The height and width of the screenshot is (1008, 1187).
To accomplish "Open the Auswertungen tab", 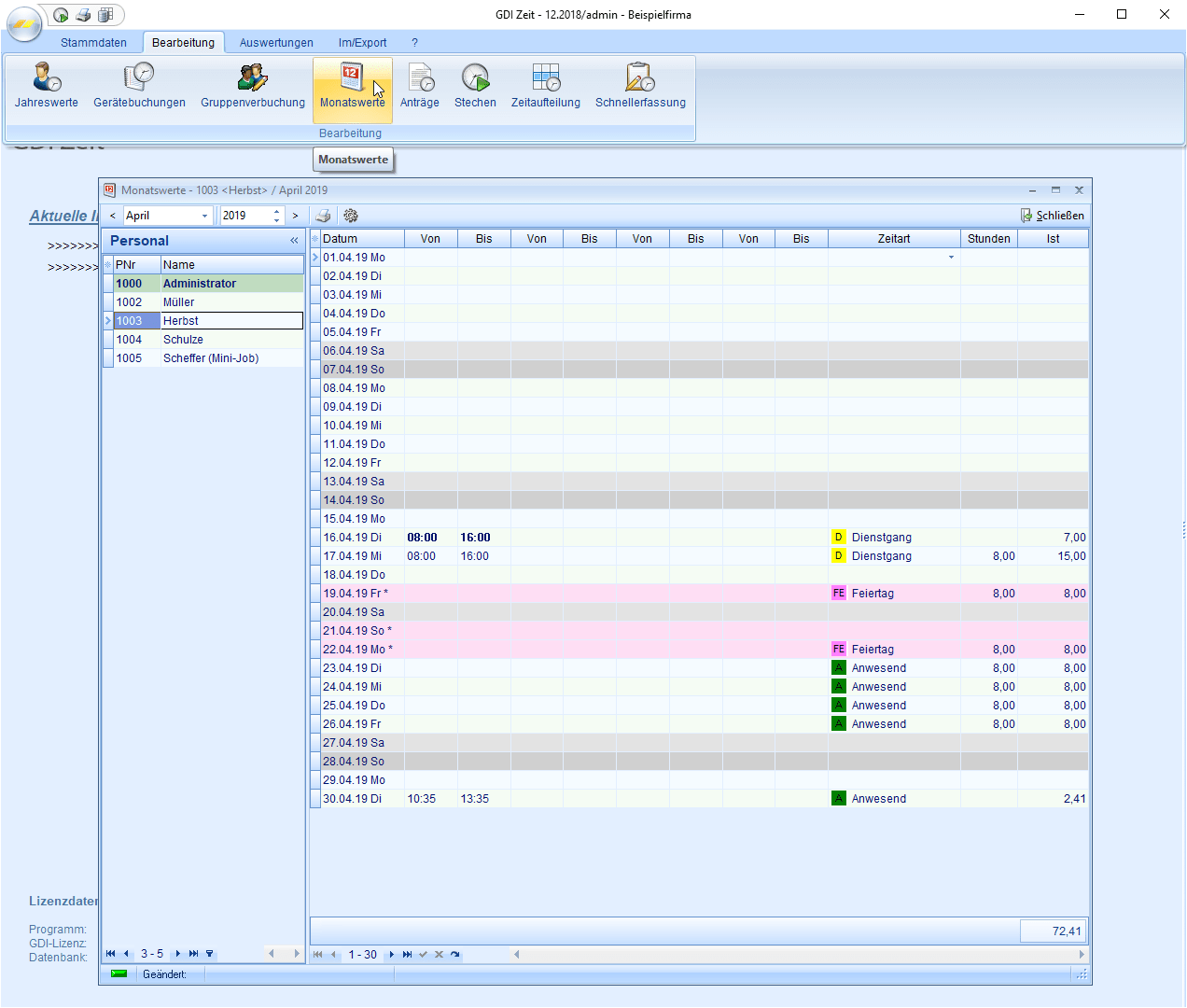I will coord(276,43).
